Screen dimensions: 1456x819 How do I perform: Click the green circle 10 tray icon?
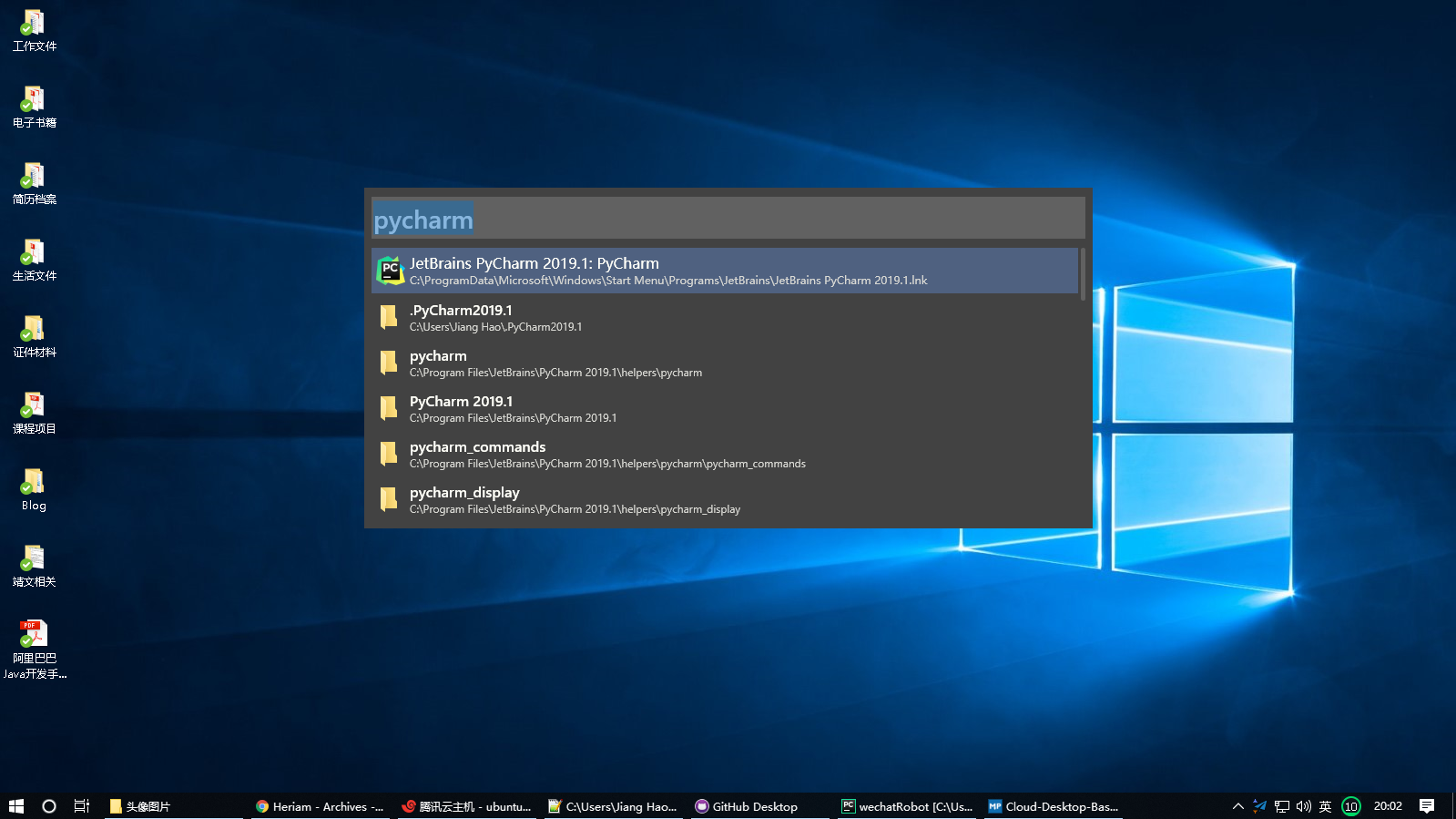pyautogui.click(x=1351, y=806)
